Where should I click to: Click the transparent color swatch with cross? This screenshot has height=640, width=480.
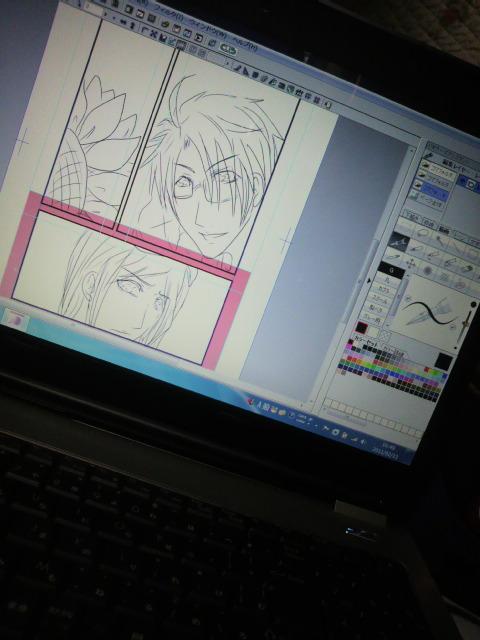(384, 336)
